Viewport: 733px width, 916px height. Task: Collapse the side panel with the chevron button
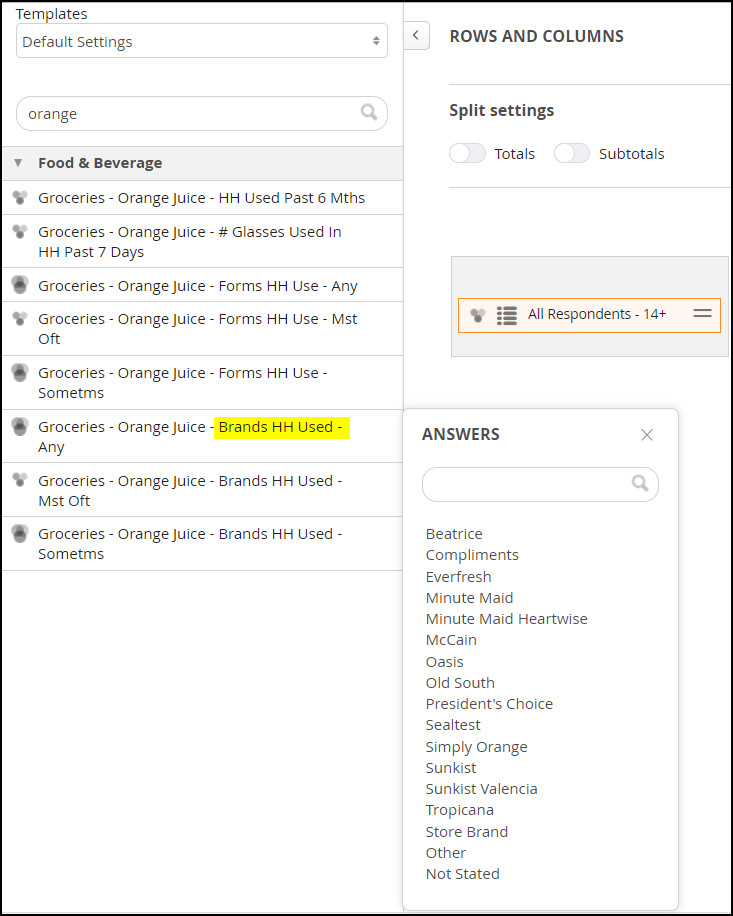(x=416, y=36)
